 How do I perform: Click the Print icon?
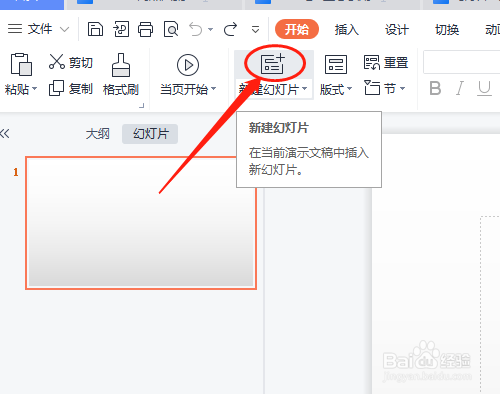pyautogui.click(x=146, y=29)
